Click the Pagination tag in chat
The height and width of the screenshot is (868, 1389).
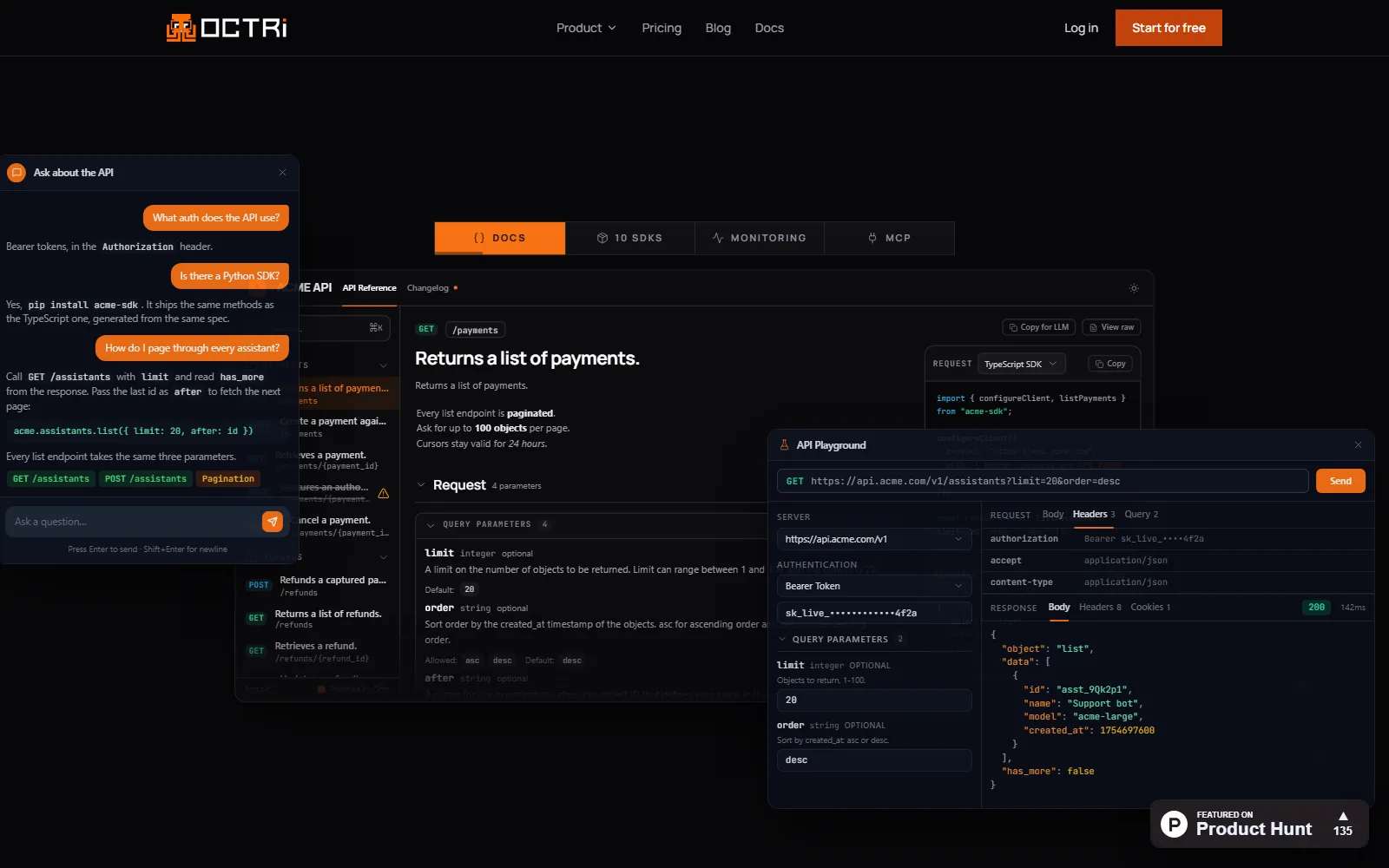pos(228,479)
